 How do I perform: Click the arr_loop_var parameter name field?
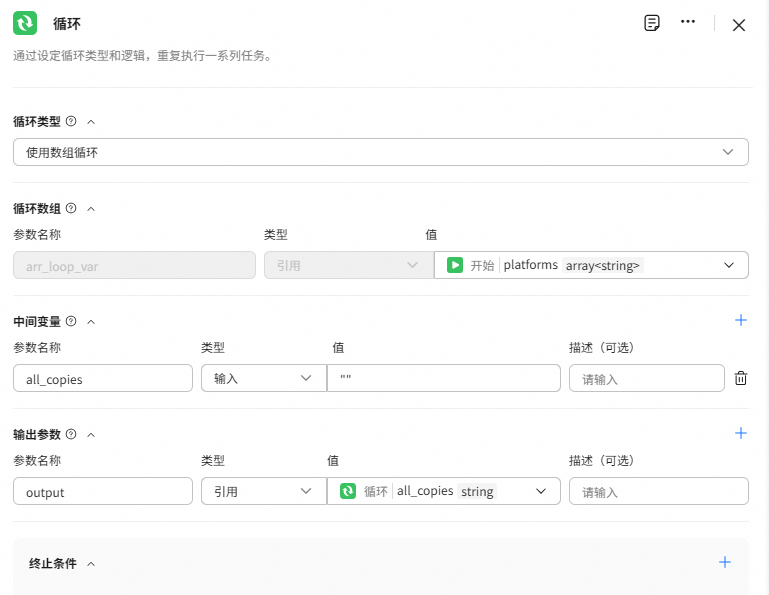[134, 265]
